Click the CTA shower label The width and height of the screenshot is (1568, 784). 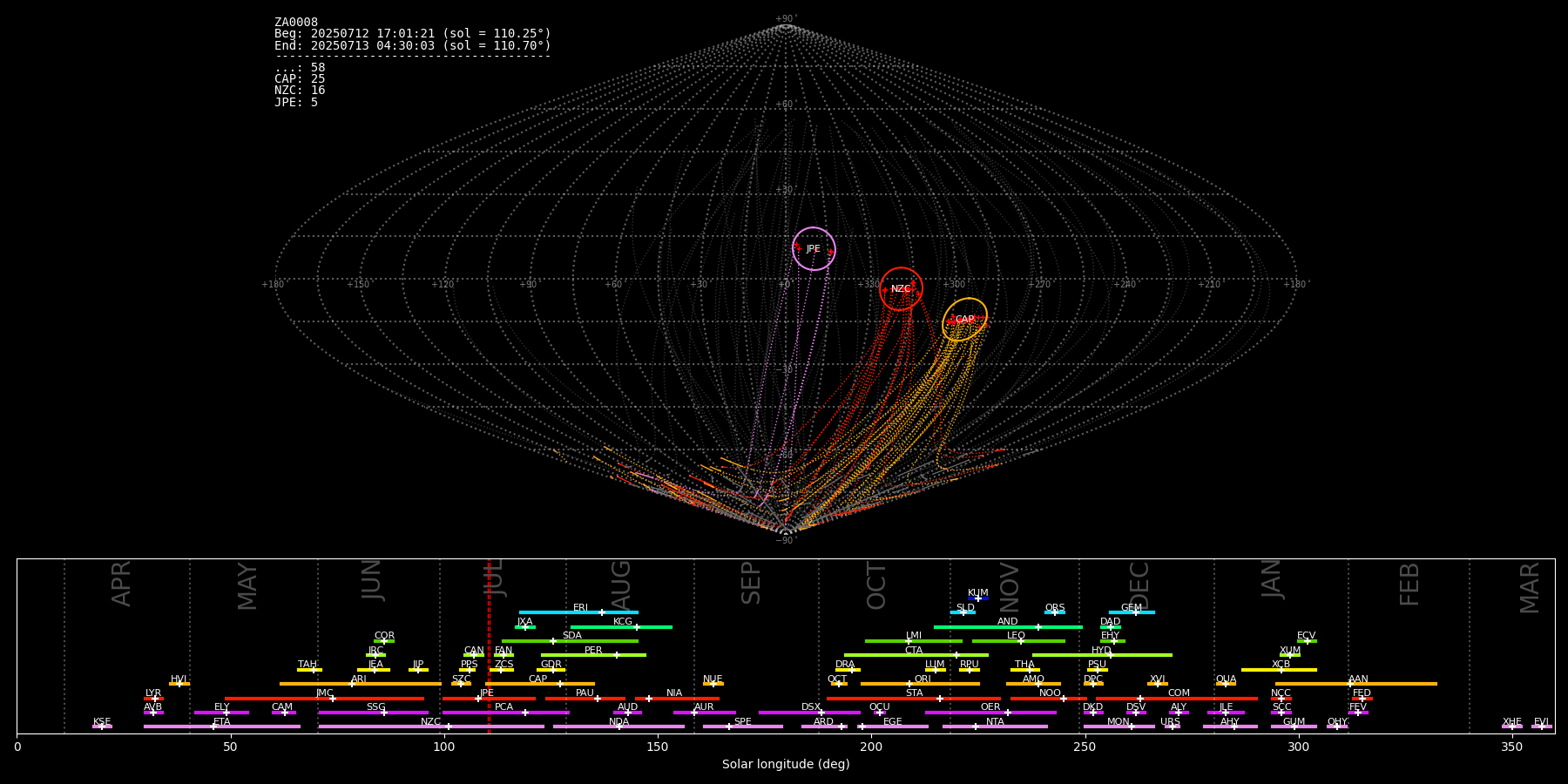tap(914, 651)
